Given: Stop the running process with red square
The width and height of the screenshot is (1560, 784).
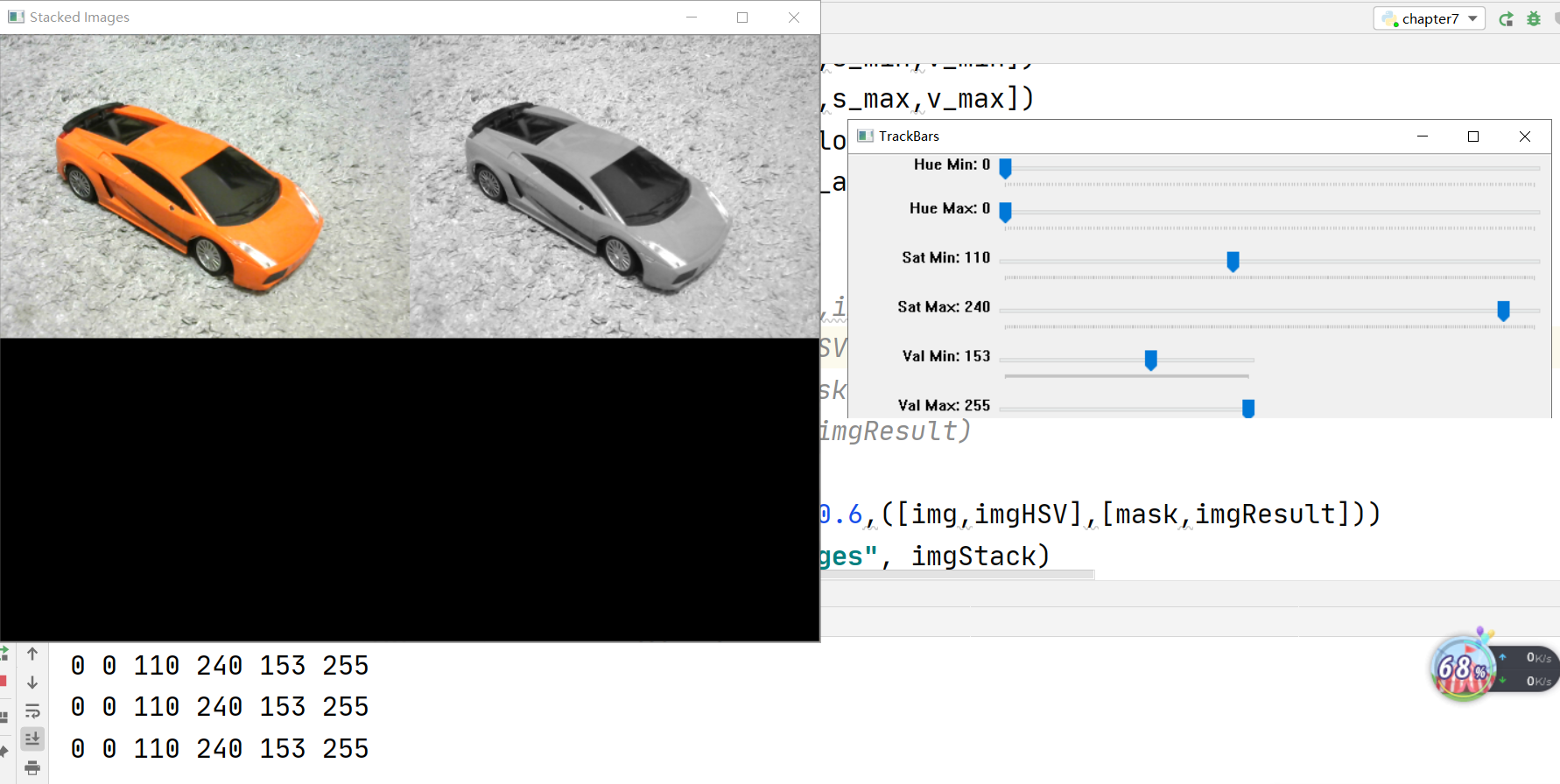Looking at the screenshot, I should point(4,681).
